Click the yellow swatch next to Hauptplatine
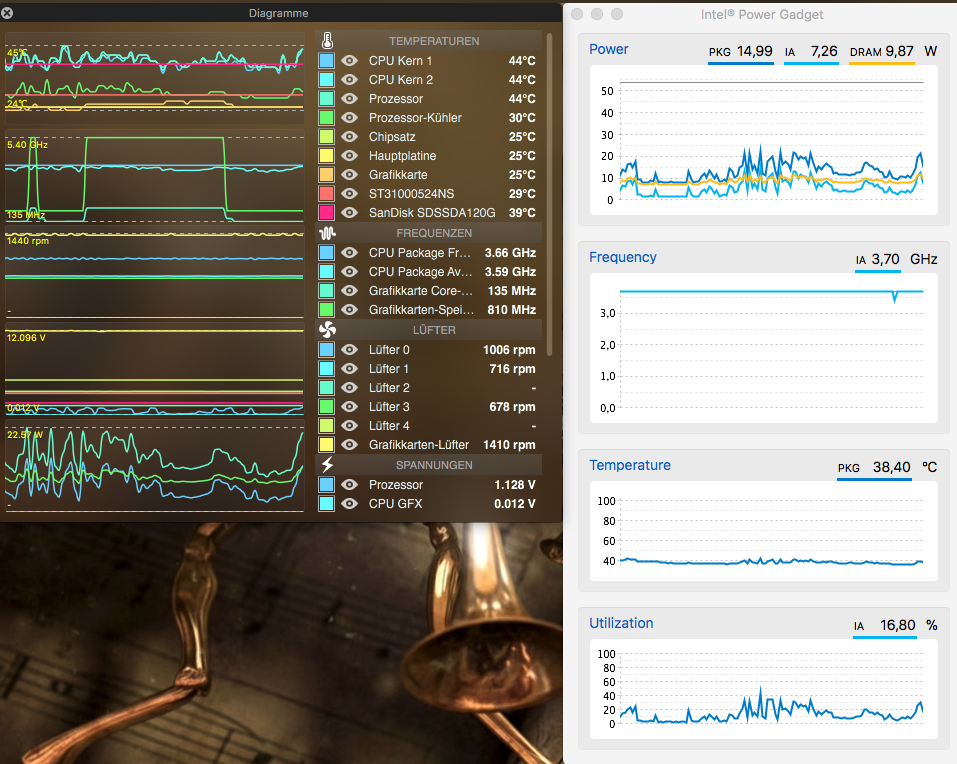The width and height of the screenshot is (957, 764). click(x=326, y=156)
